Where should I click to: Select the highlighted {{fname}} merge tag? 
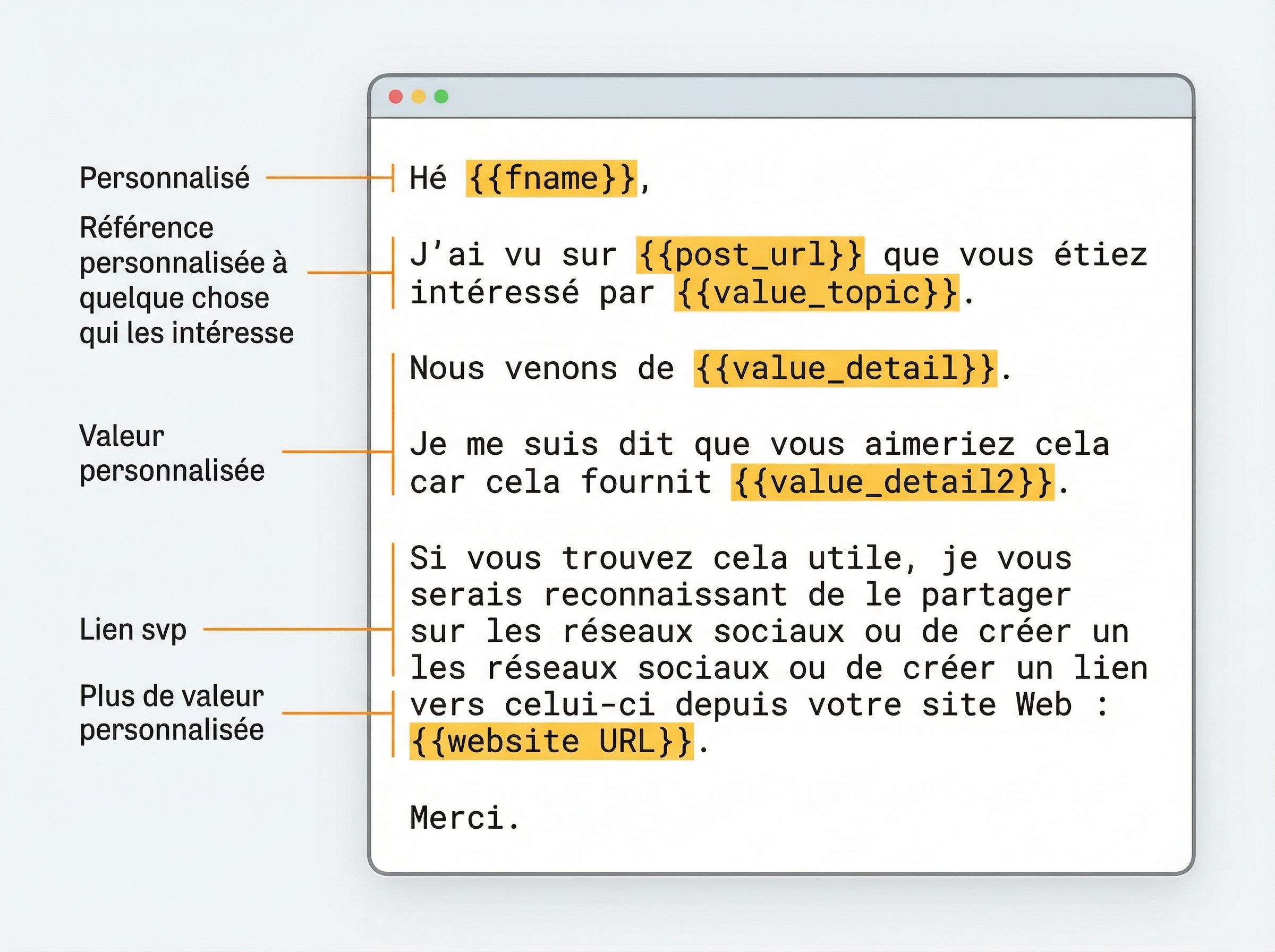pos(551,177)
